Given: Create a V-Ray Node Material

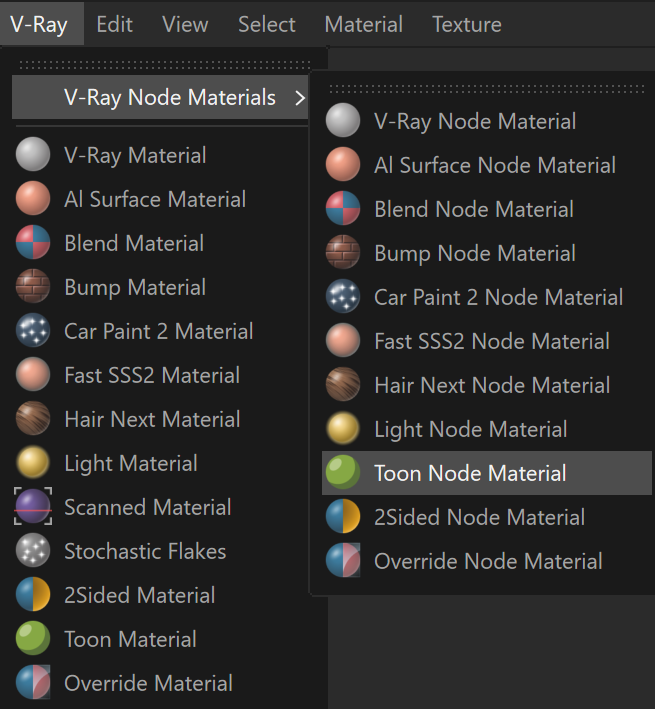Looking at the screenshot, I should point(487,120).
